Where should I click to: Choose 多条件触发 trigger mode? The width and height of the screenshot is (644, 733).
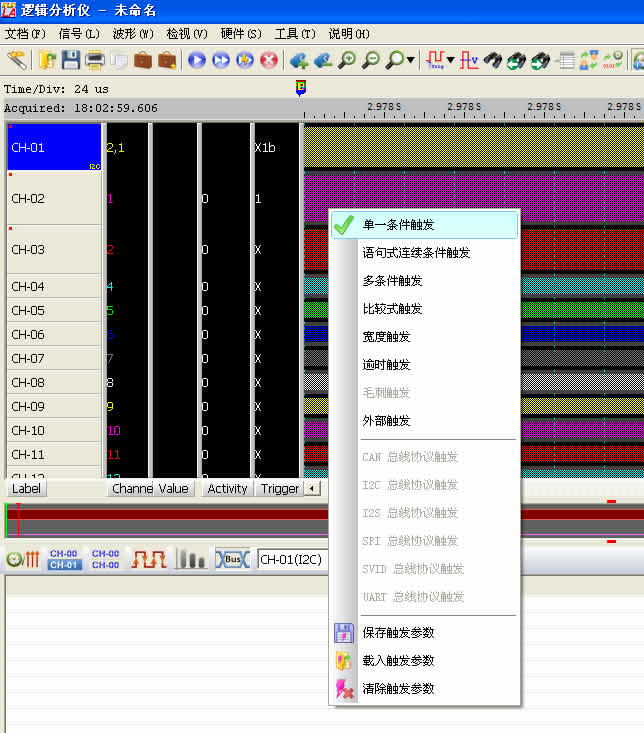425,281
